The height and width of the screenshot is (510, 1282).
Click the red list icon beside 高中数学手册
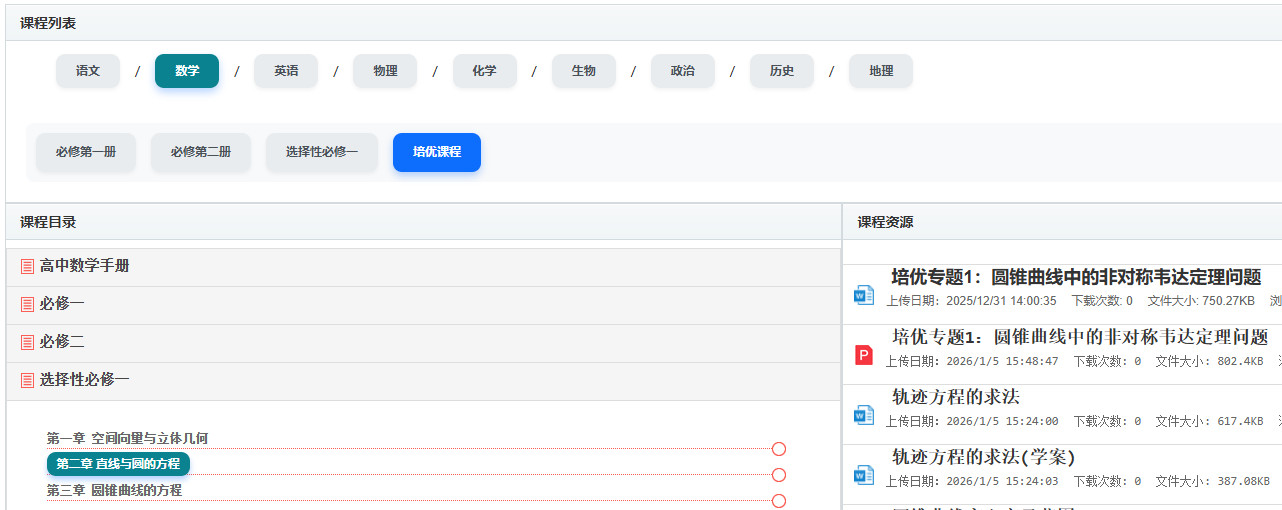(28, 267)
